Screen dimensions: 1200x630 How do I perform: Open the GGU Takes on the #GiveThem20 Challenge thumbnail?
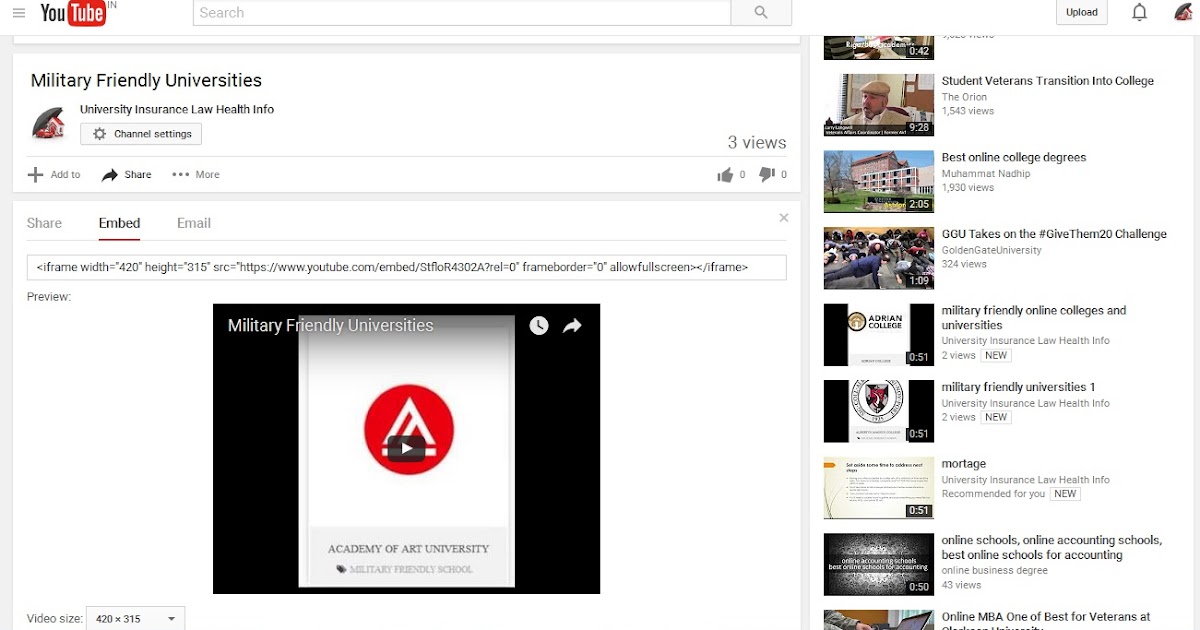(x=878, y=257)
